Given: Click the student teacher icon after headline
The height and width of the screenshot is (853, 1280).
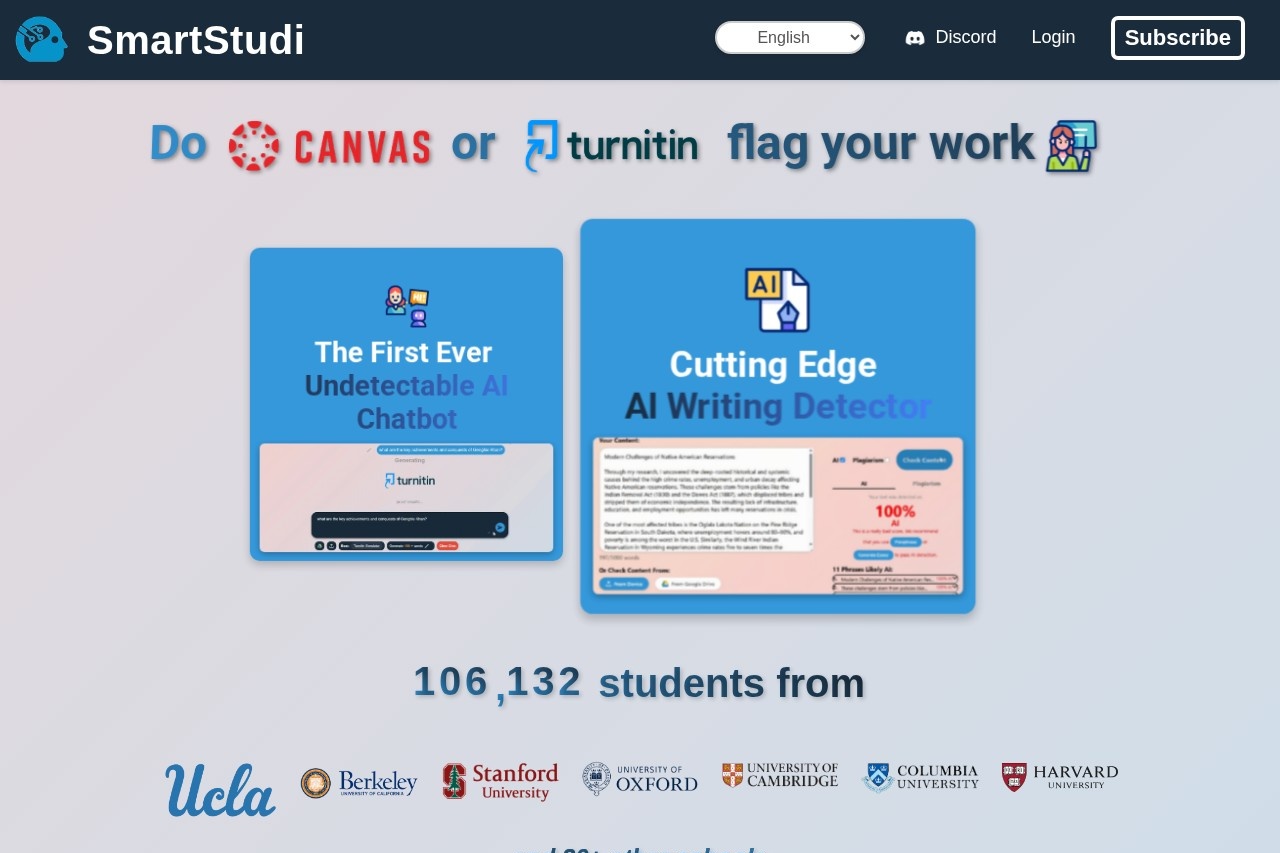Looking at the screenshot, I should tap(1071, 146).
